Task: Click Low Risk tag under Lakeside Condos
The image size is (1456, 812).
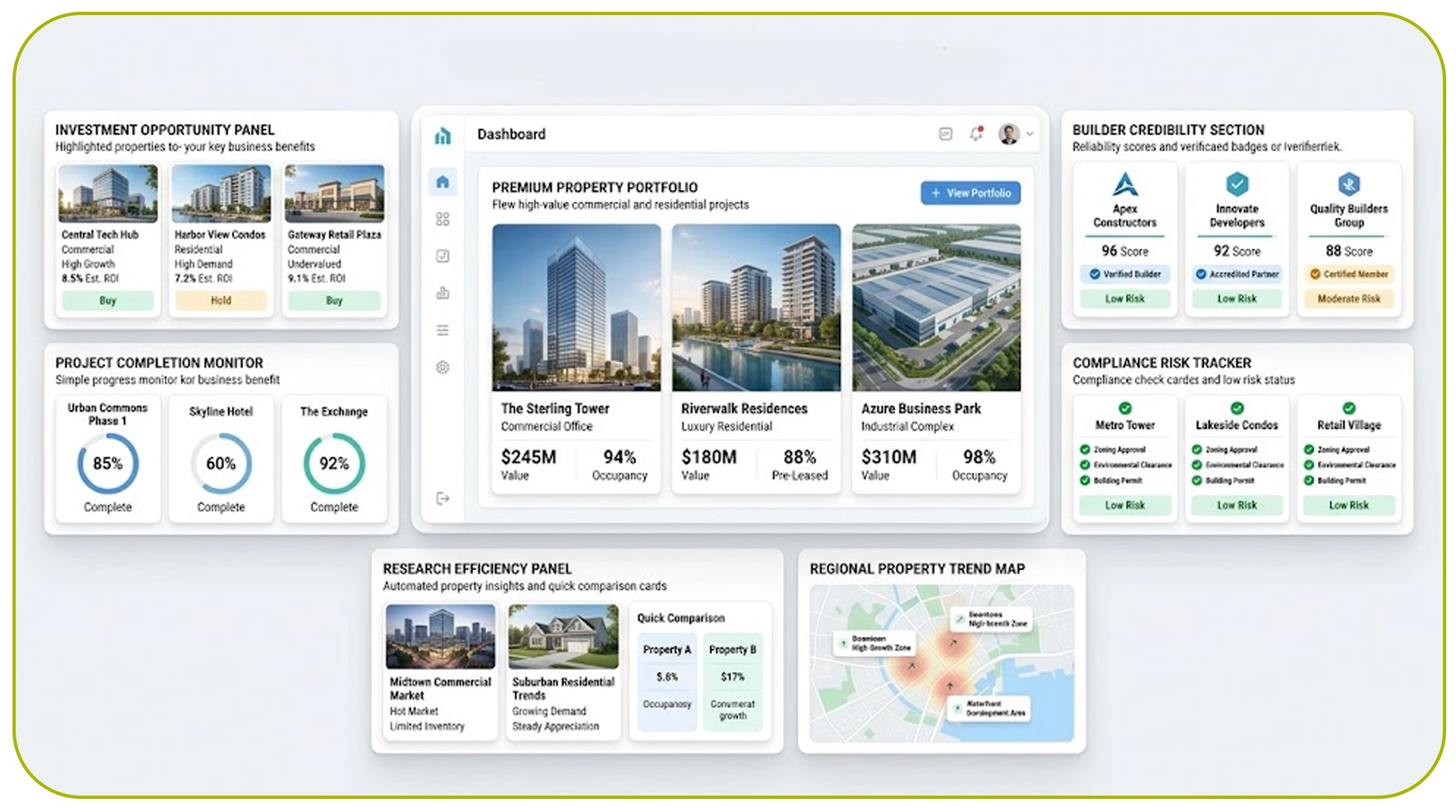Action: (1237, 506)
